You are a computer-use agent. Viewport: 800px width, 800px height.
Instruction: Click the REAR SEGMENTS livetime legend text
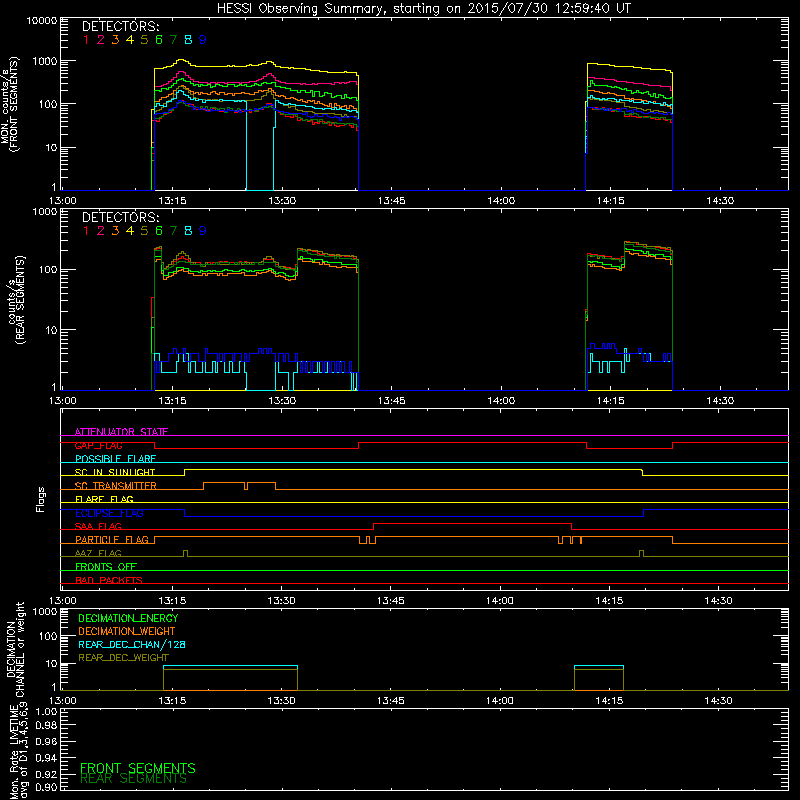134,779
